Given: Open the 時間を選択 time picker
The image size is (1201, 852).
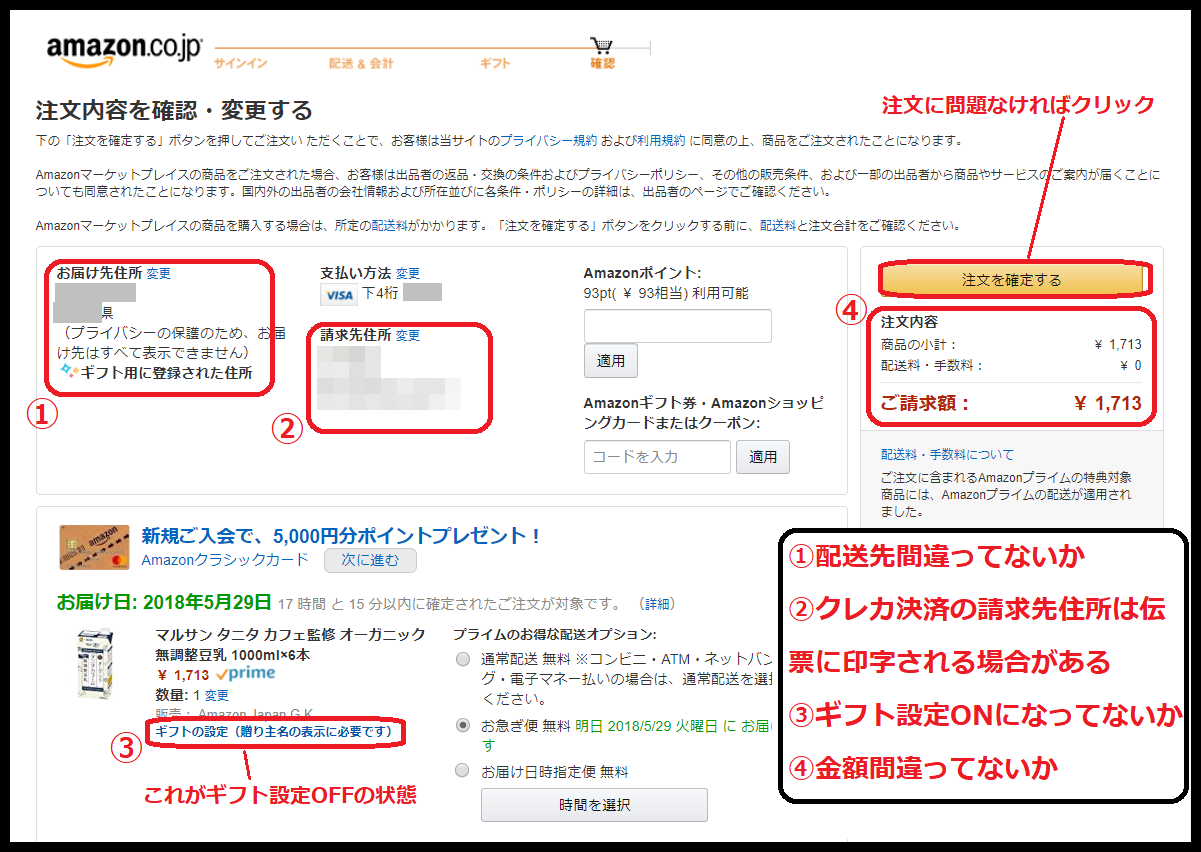Looking at the screenshot, I should [x=594, y=805].
